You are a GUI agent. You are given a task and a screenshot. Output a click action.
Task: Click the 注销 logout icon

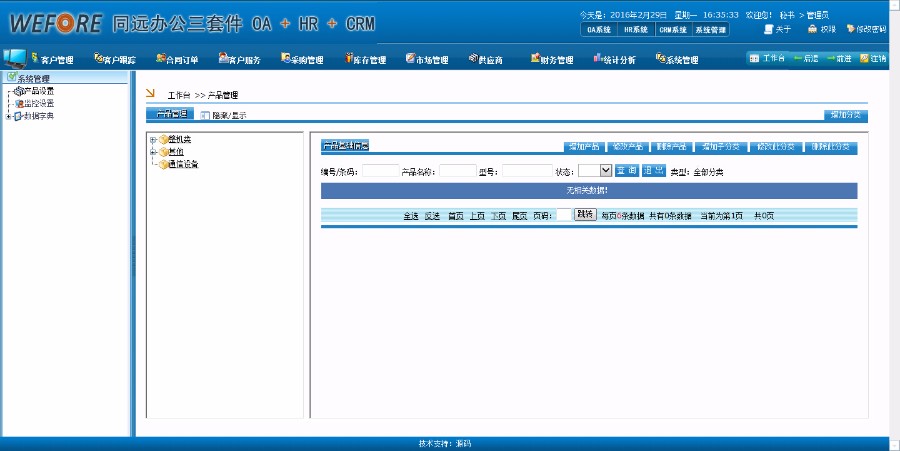point(864,59)
